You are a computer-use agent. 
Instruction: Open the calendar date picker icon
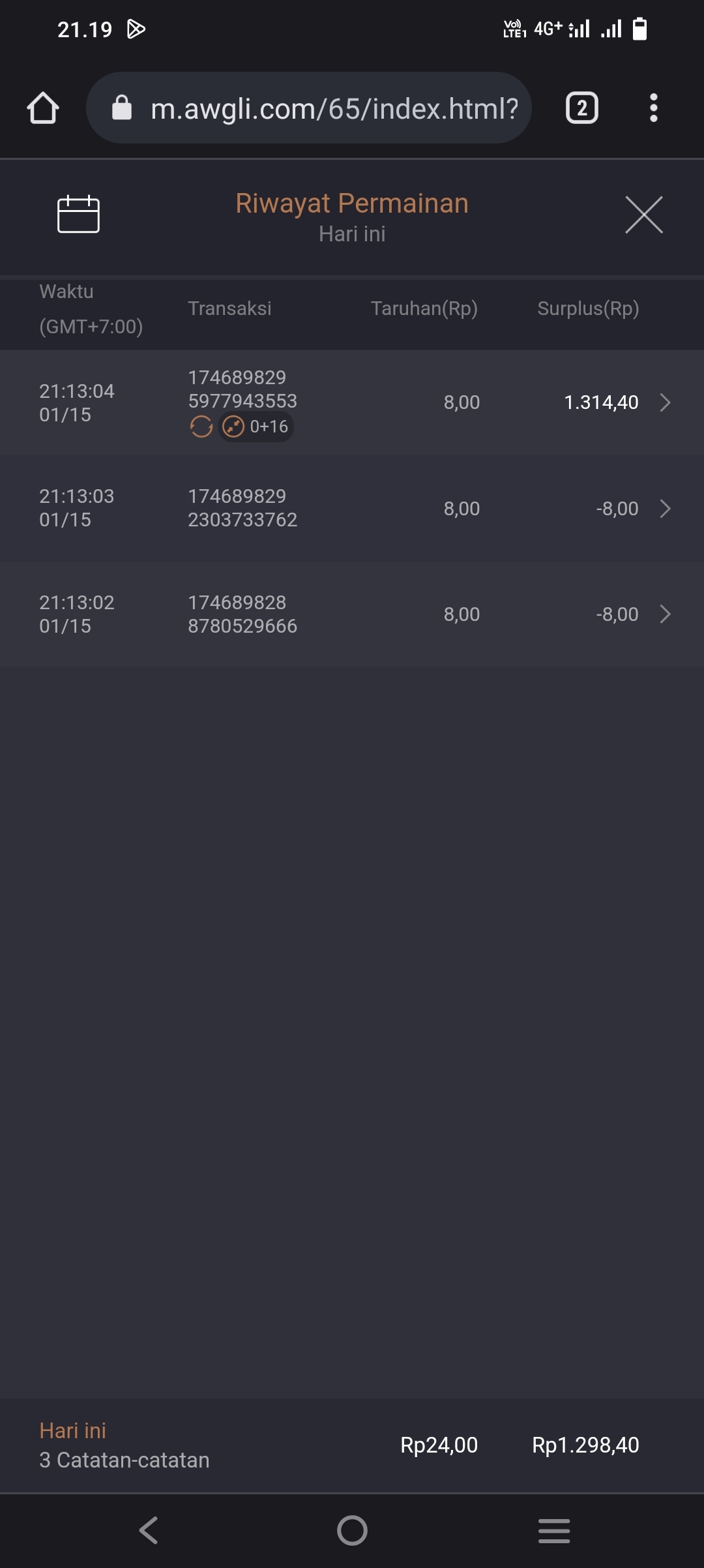78,214
